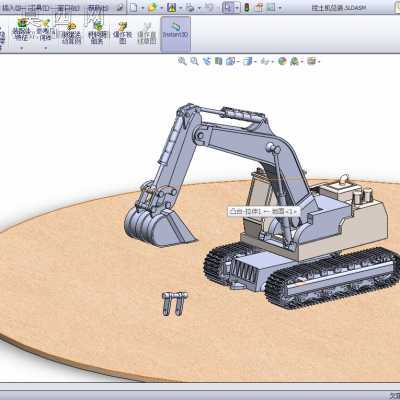This screenshot has width=400, height=400.
Task: Click the Zoom to Fit icon
Action: coord(182,61)
